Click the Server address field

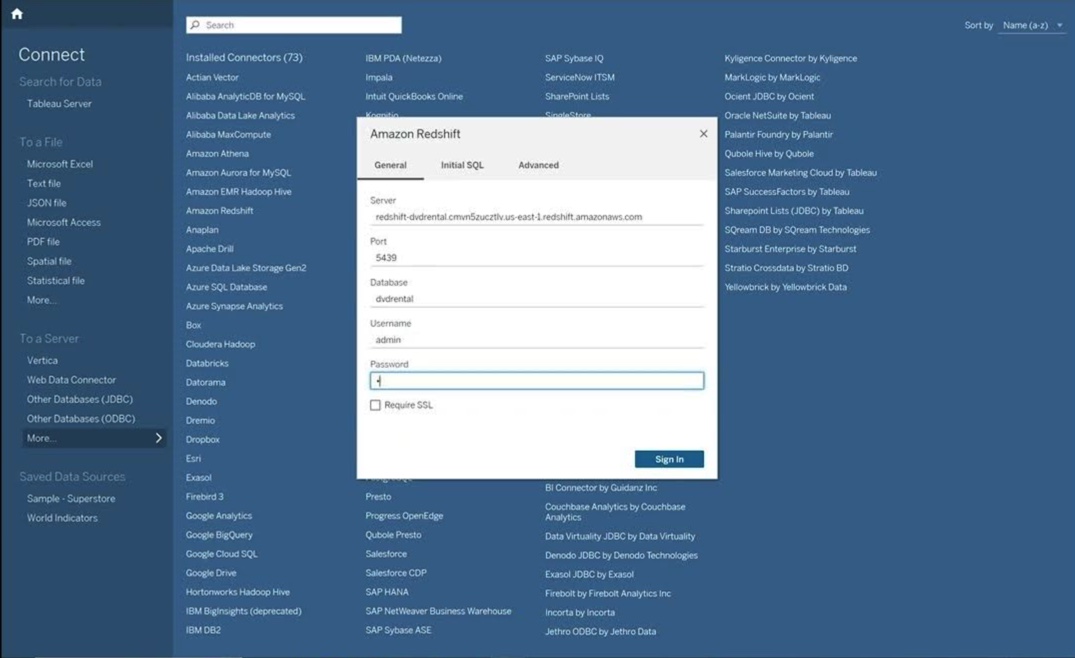[x=537, y=217]
